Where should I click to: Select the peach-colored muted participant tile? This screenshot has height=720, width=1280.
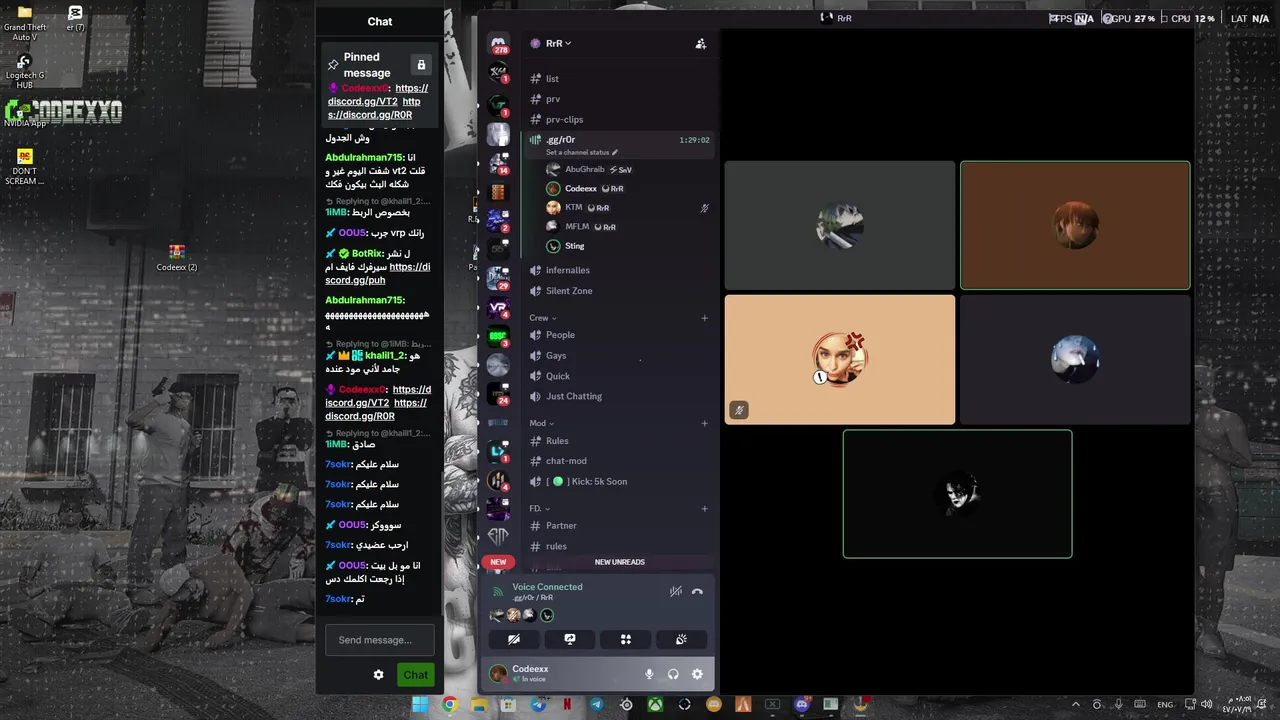click(x=840, y=359)
